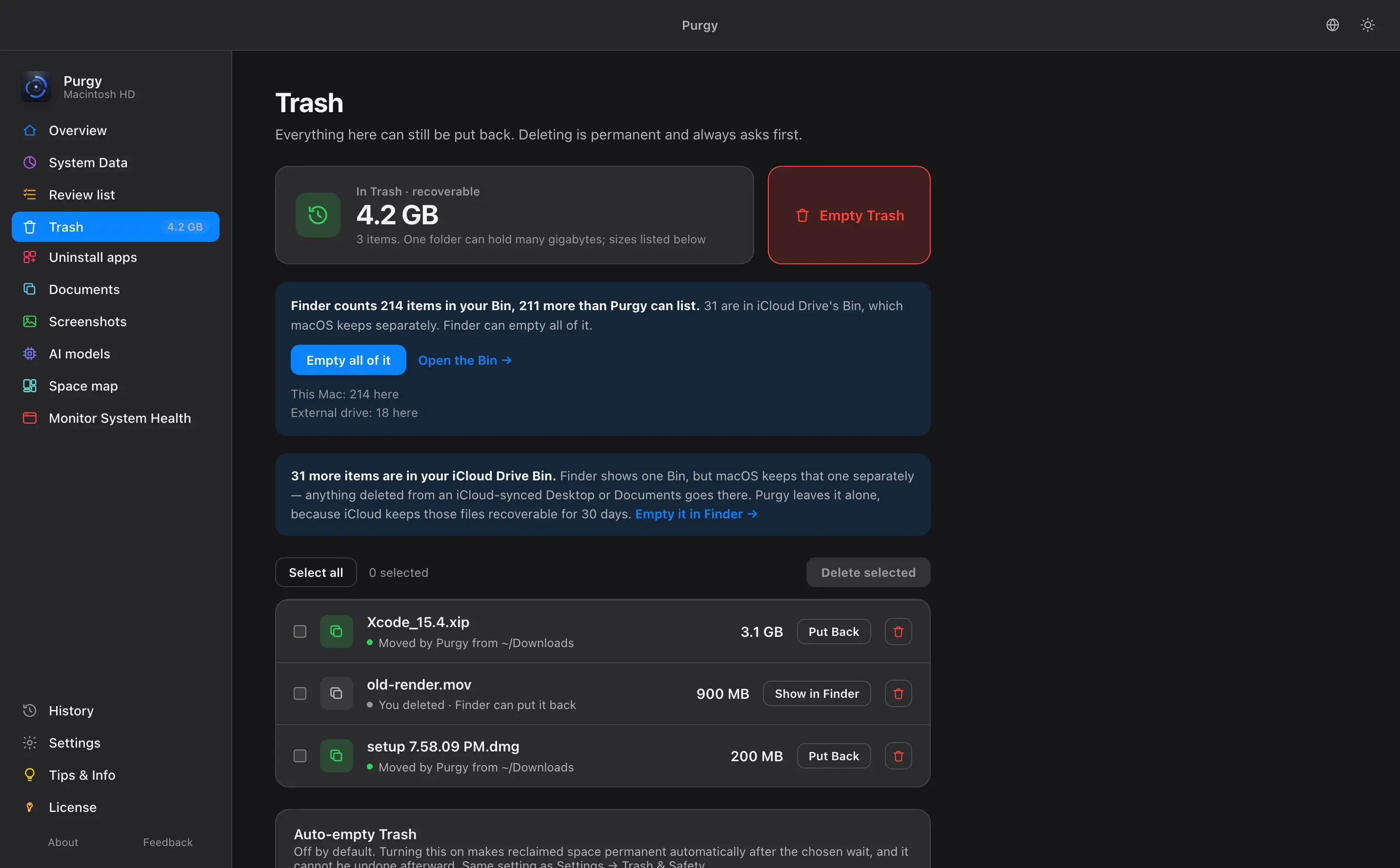
Task: Open the Feedback link
Action: tap(168, 842)
